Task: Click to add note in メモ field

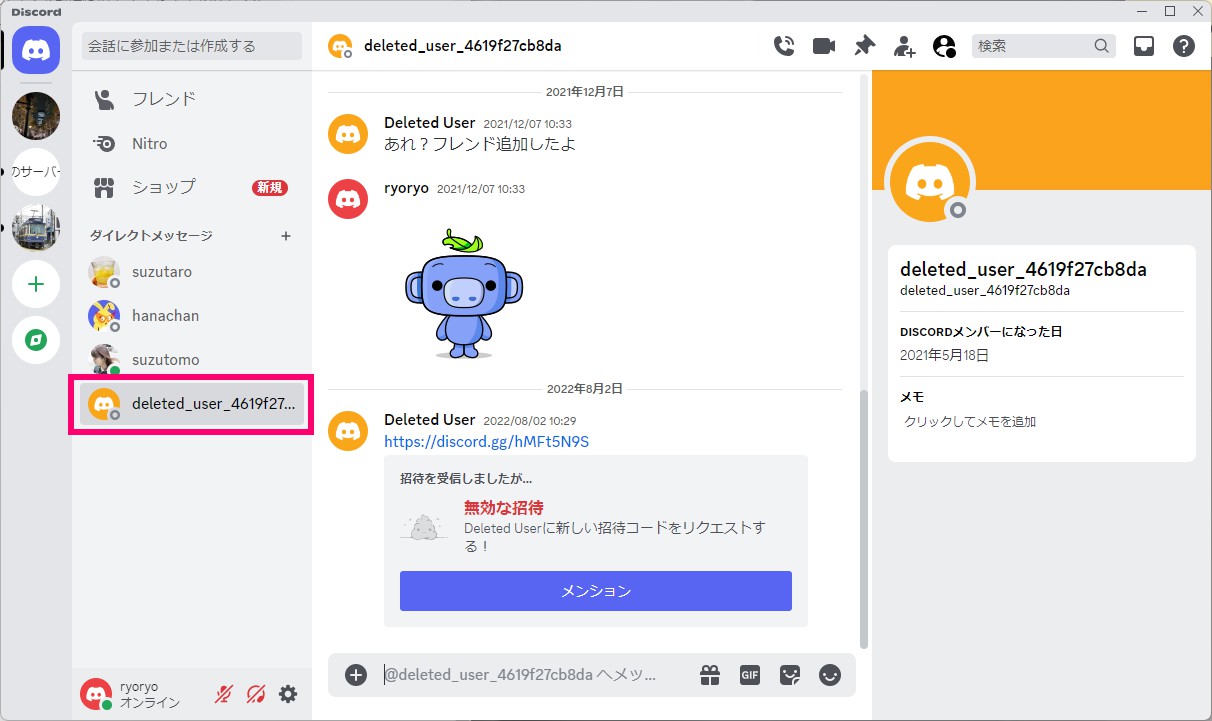Action: [1041, 422]
